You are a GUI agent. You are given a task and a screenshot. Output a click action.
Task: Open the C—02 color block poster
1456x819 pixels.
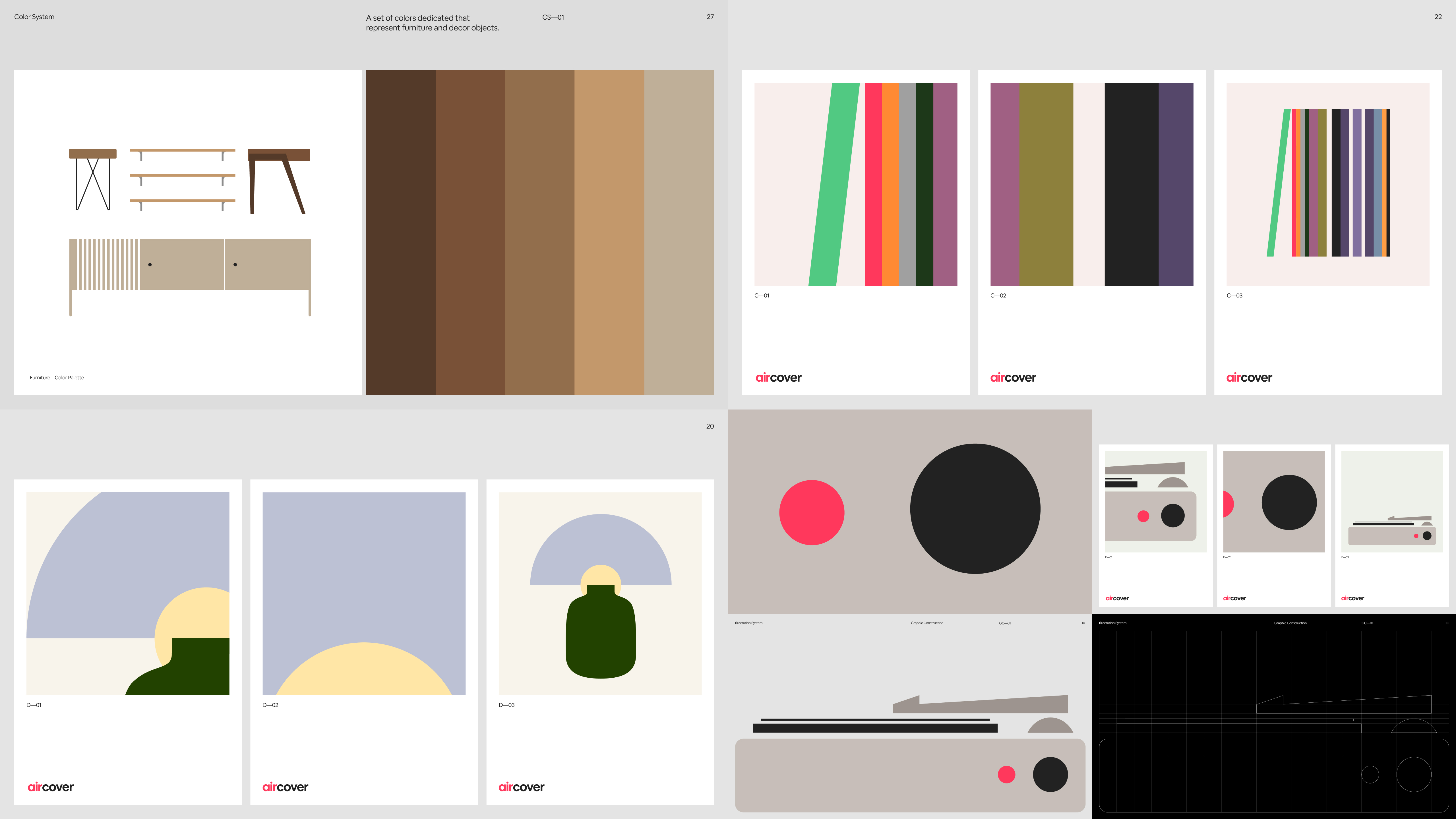coord(1091,184)
